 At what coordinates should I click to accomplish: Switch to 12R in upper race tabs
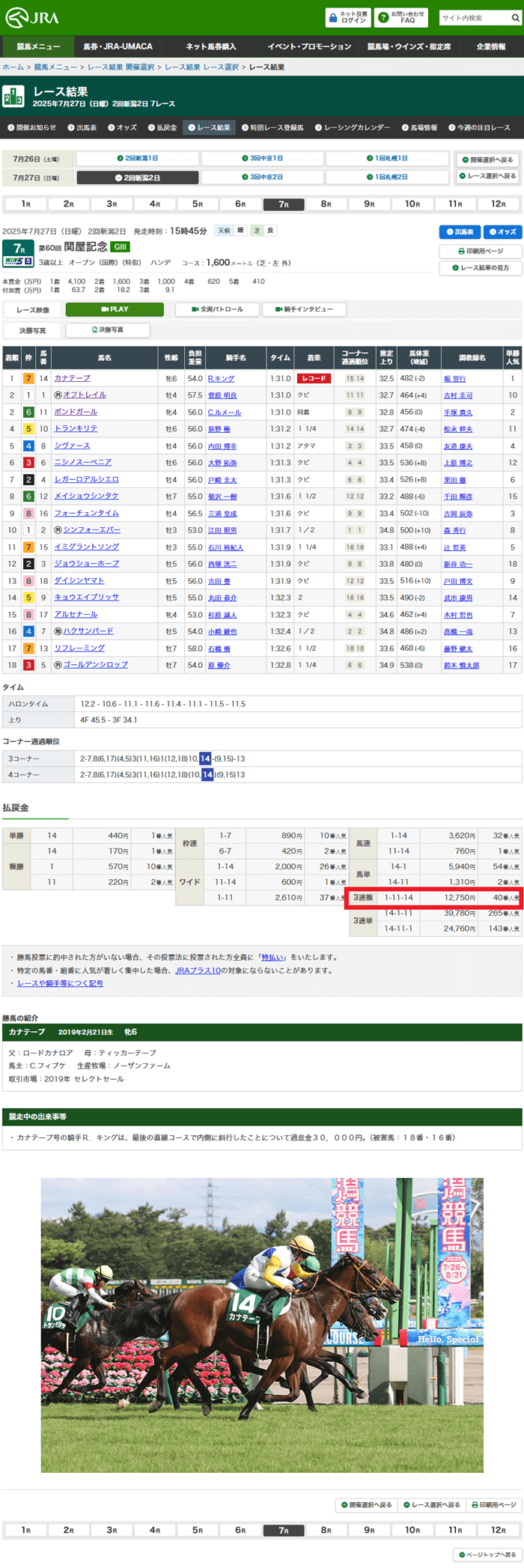(499, 204)
